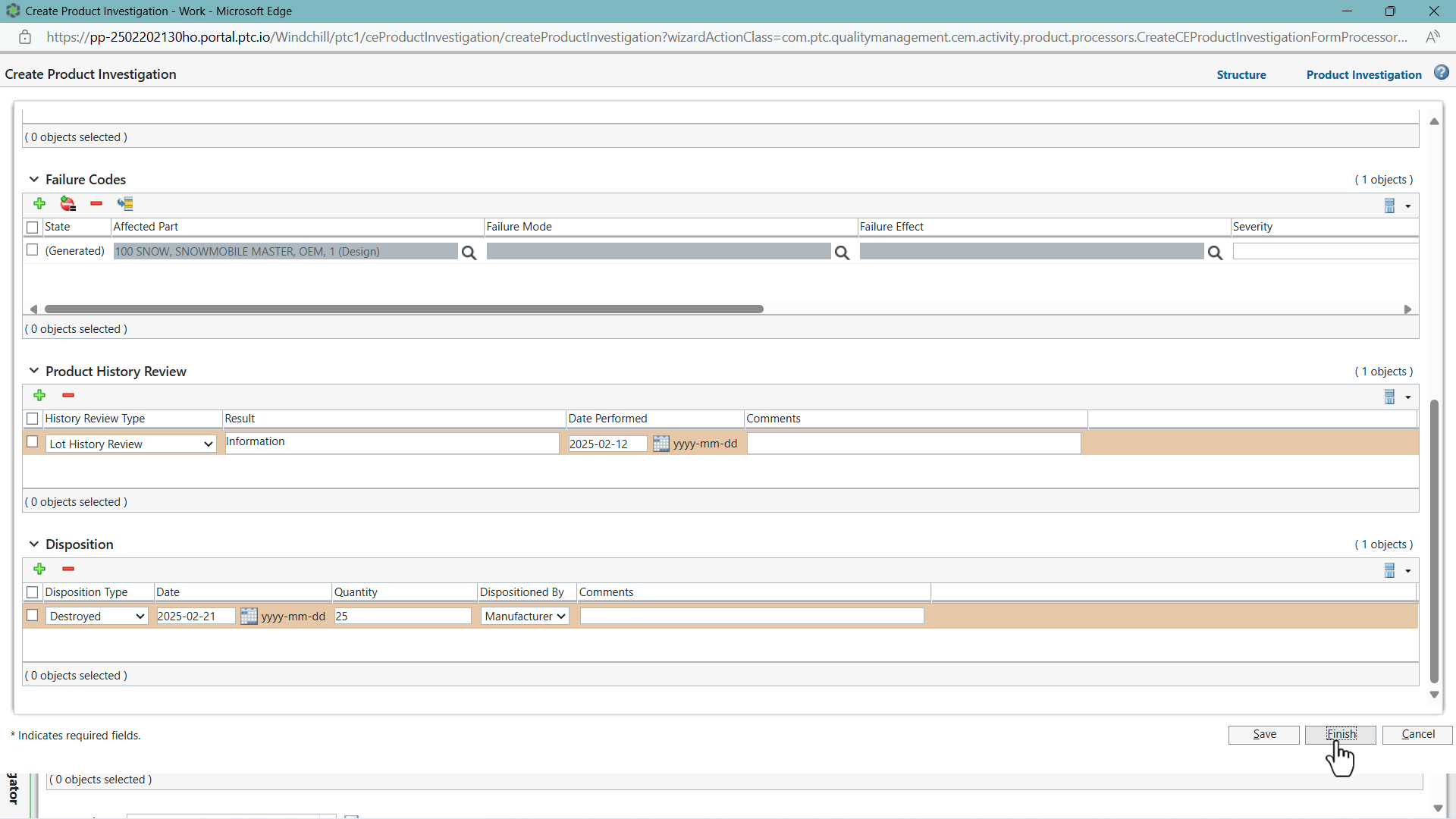Add a new Disposition row

tap(39, 569)
